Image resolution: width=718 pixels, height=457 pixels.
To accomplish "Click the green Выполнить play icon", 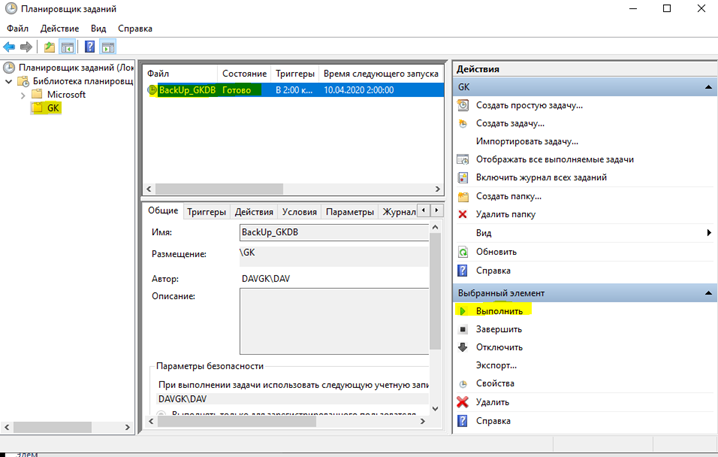I will tap(462, 311).
